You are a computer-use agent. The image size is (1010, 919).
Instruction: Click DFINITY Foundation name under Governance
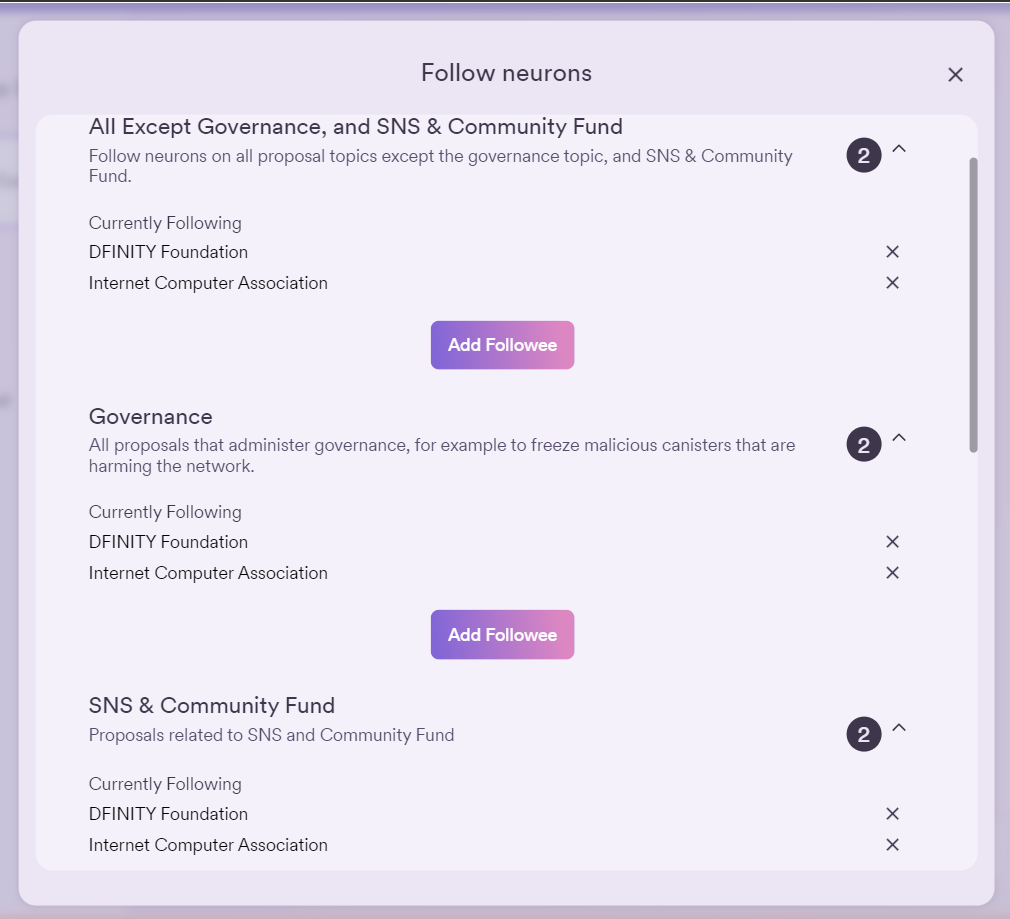[168, 542]
